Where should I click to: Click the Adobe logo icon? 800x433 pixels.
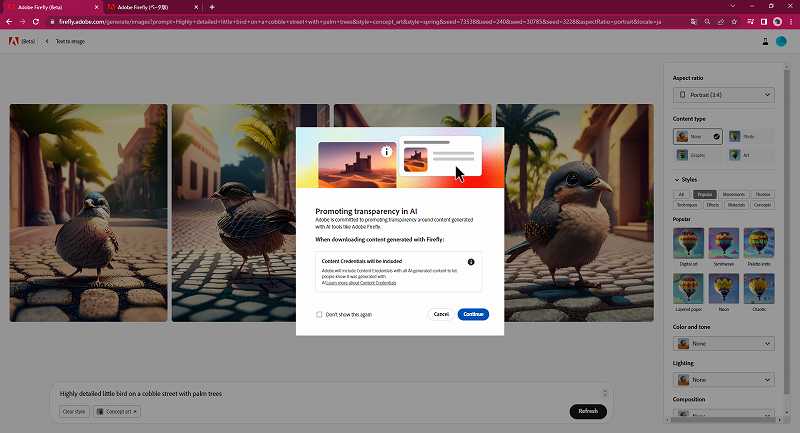click(x=13, y=41)
